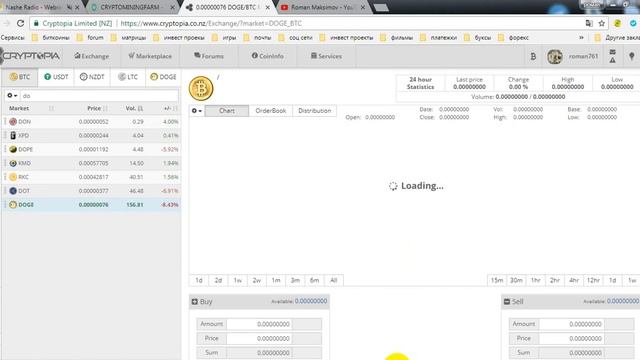The width and height of the screenshot is (640, 360).
Task: Select the BTC base market tab
Action: pos(20,77)
